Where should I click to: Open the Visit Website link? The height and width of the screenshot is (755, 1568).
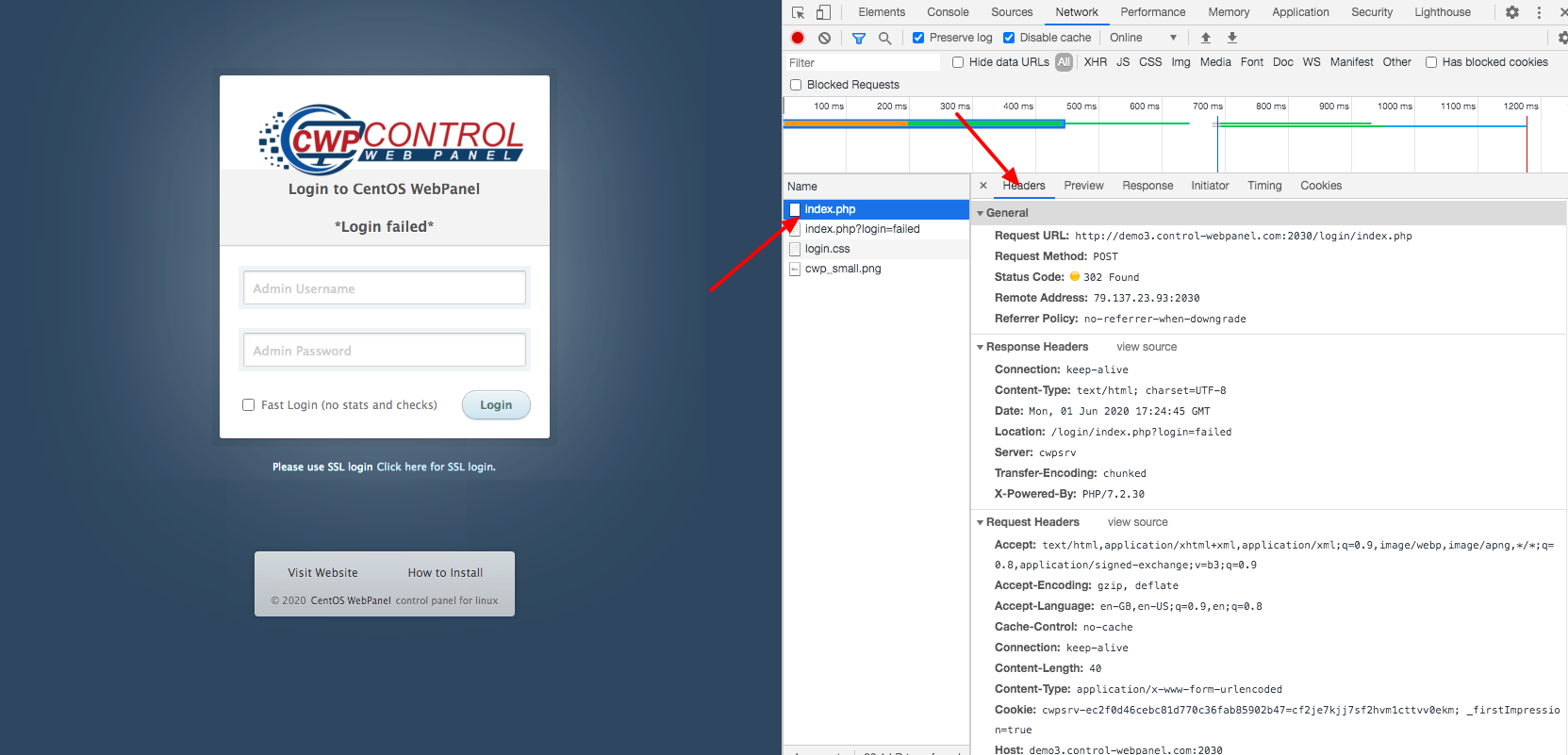(322, 572)
